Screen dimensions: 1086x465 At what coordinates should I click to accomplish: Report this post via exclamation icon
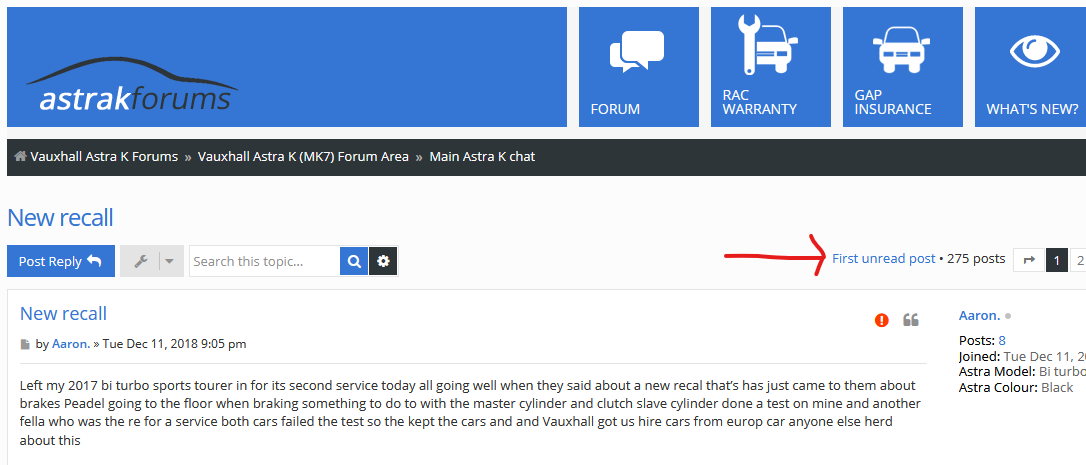pyautogui.click(x=881, y=319)
